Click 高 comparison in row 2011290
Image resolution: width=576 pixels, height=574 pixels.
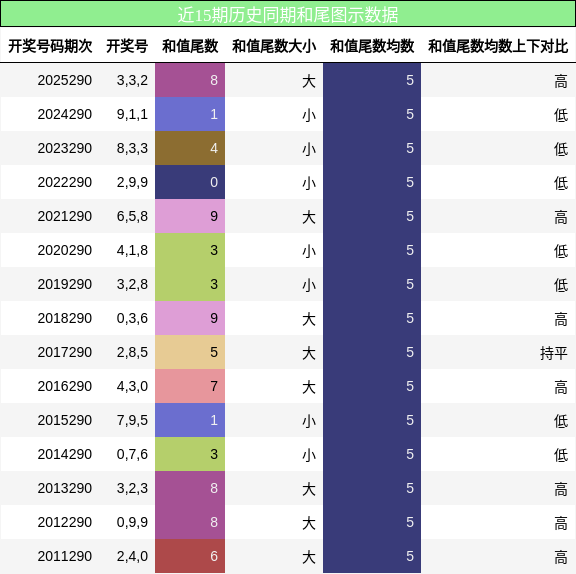click(561, 557)
